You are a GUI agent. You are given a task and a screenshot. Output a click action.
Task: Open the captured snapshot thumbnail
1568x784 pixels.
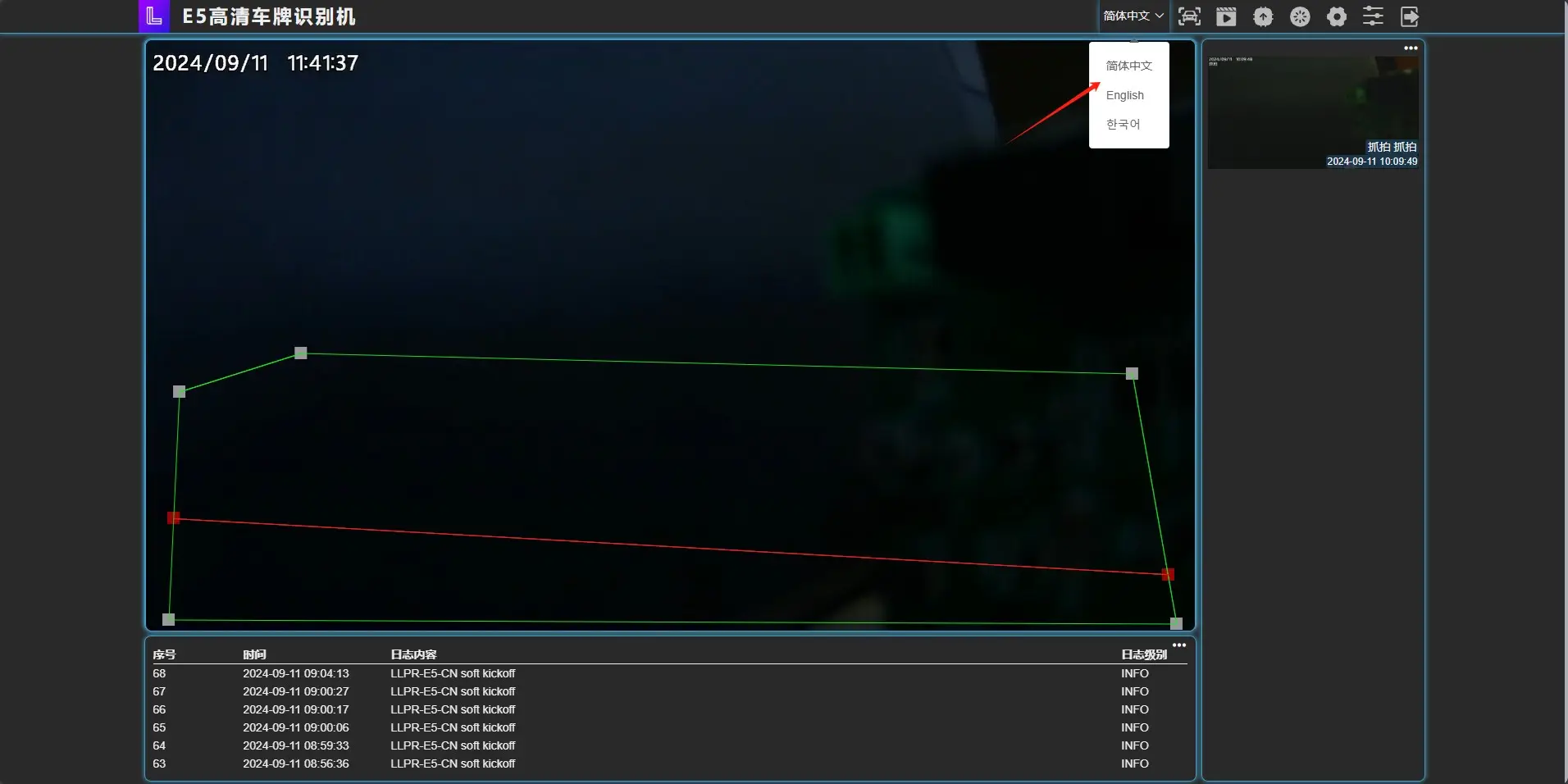click(x=1313, y=112)
